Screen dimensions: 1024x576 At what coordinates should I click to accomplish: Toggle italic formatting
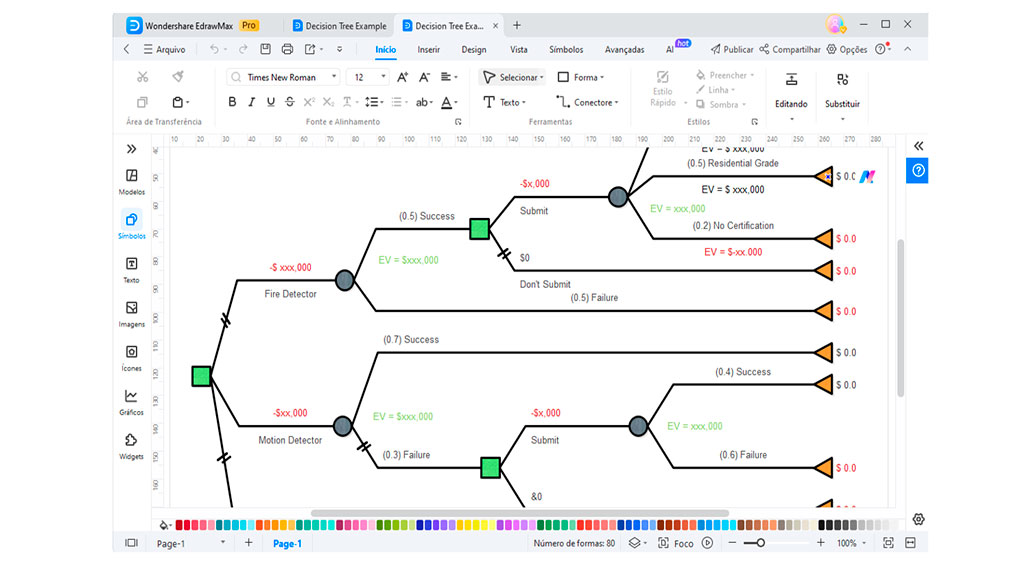[251, 102]
